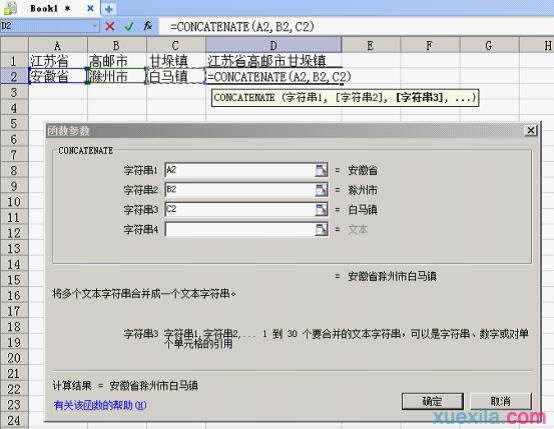Screen dimensions: 554x429
Task: Click the 确定 button
Action: coord(432,401)
